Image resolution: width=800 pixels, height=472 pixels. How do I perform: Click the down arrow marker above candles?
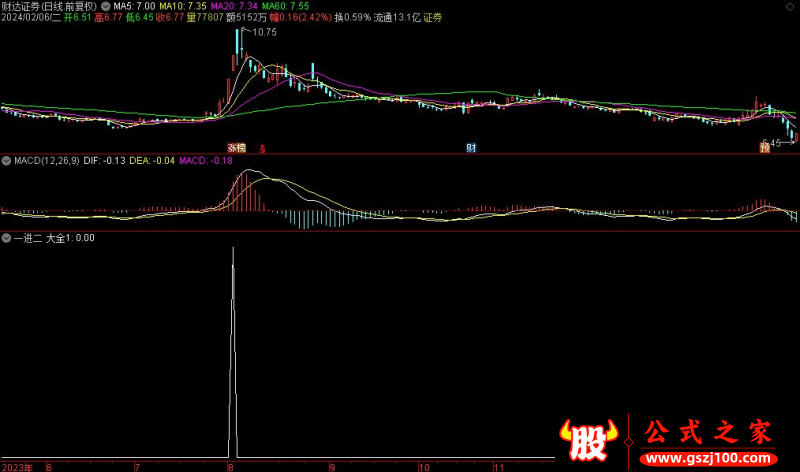coord(540,93)
